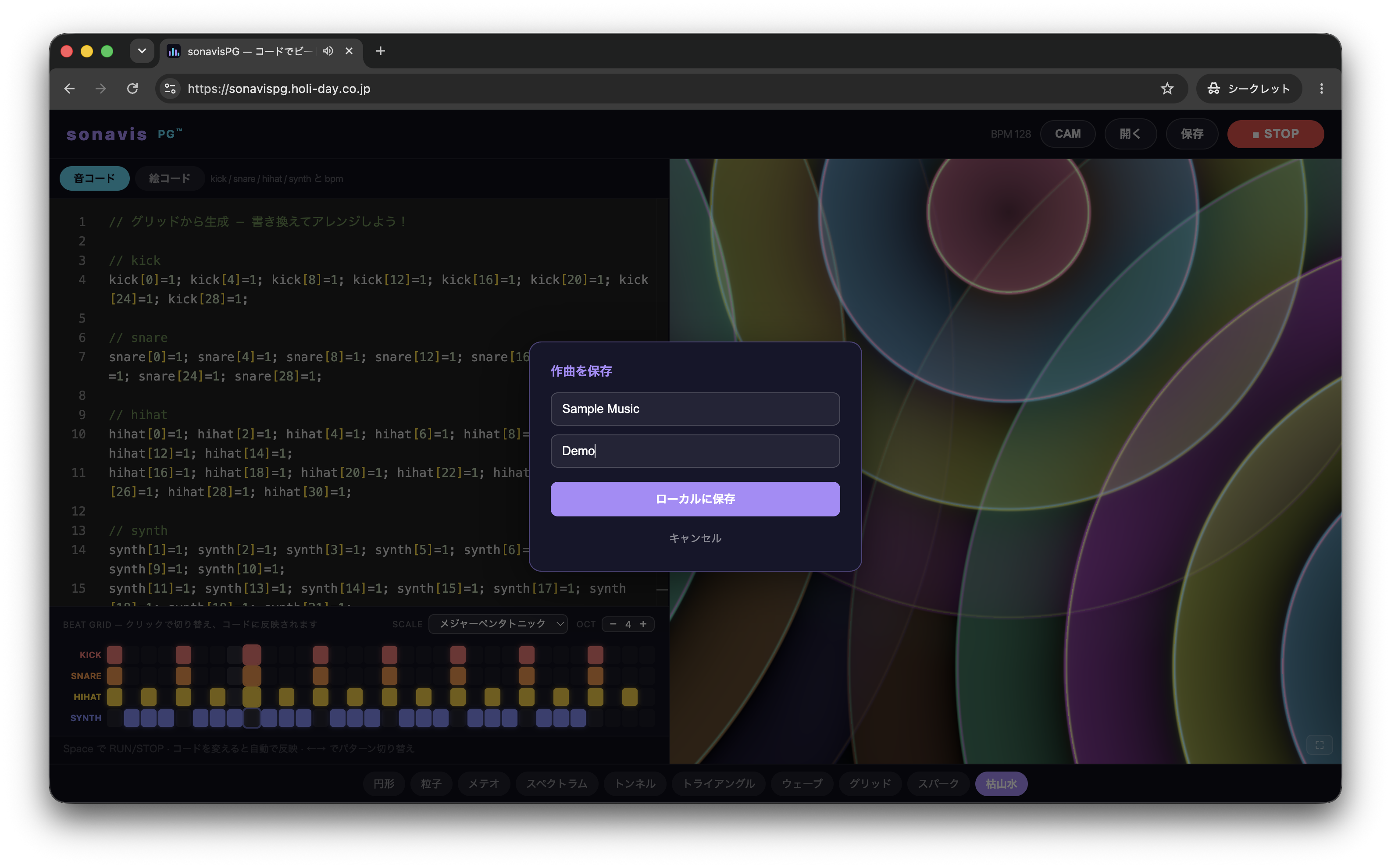The height and width of the screenshot is (868, 1391).
Task: Open the SCALE メジャーペンタトニック dropdown
Action: [x=498, y=623]
